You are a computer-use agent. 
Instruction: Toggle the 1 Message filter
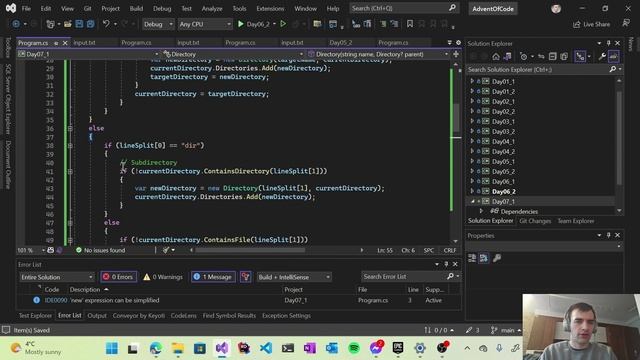[x=213, y=277]
